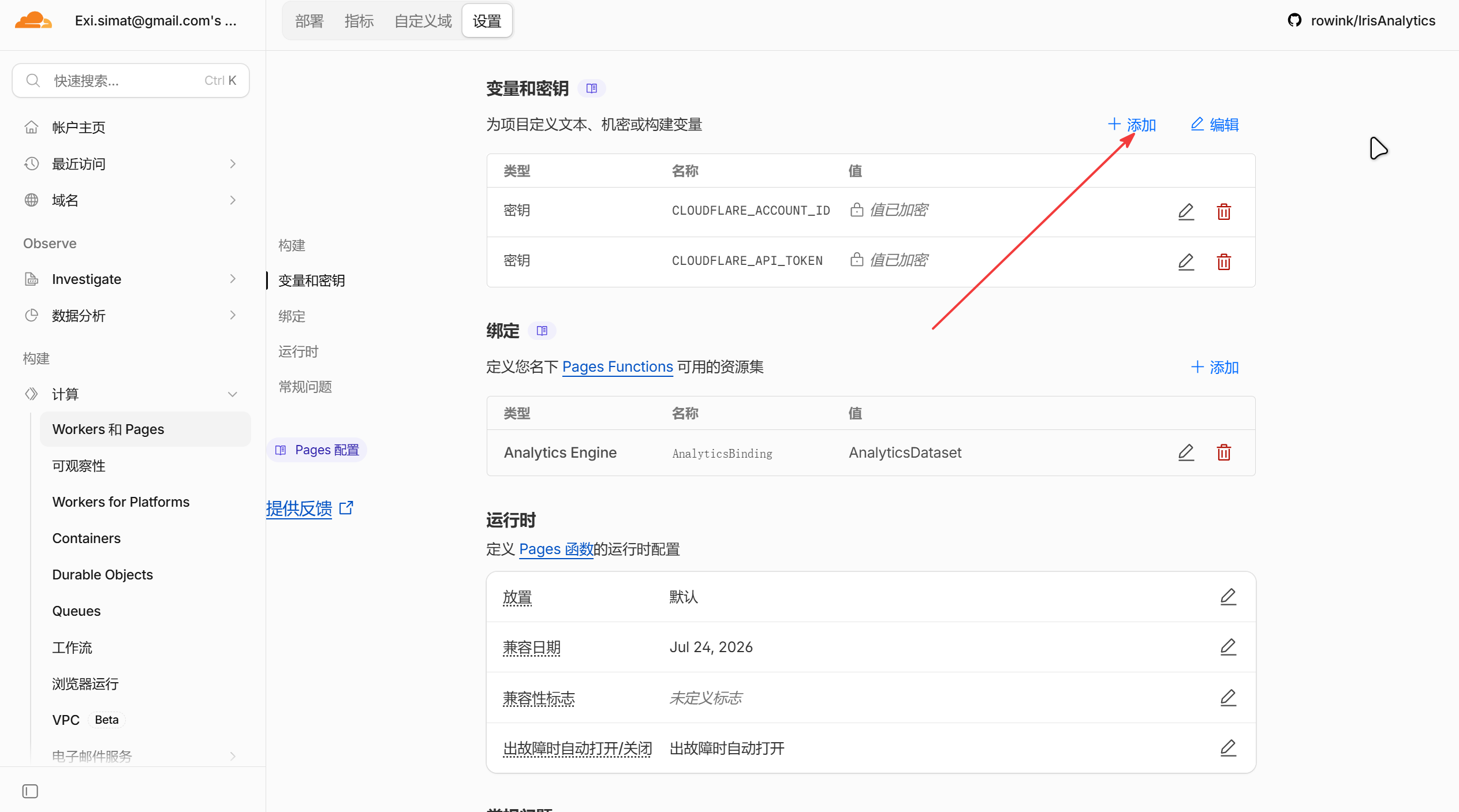The image size is (1459, 812).
Task: Expand the 最近访问 chevron
Action: 233,164
